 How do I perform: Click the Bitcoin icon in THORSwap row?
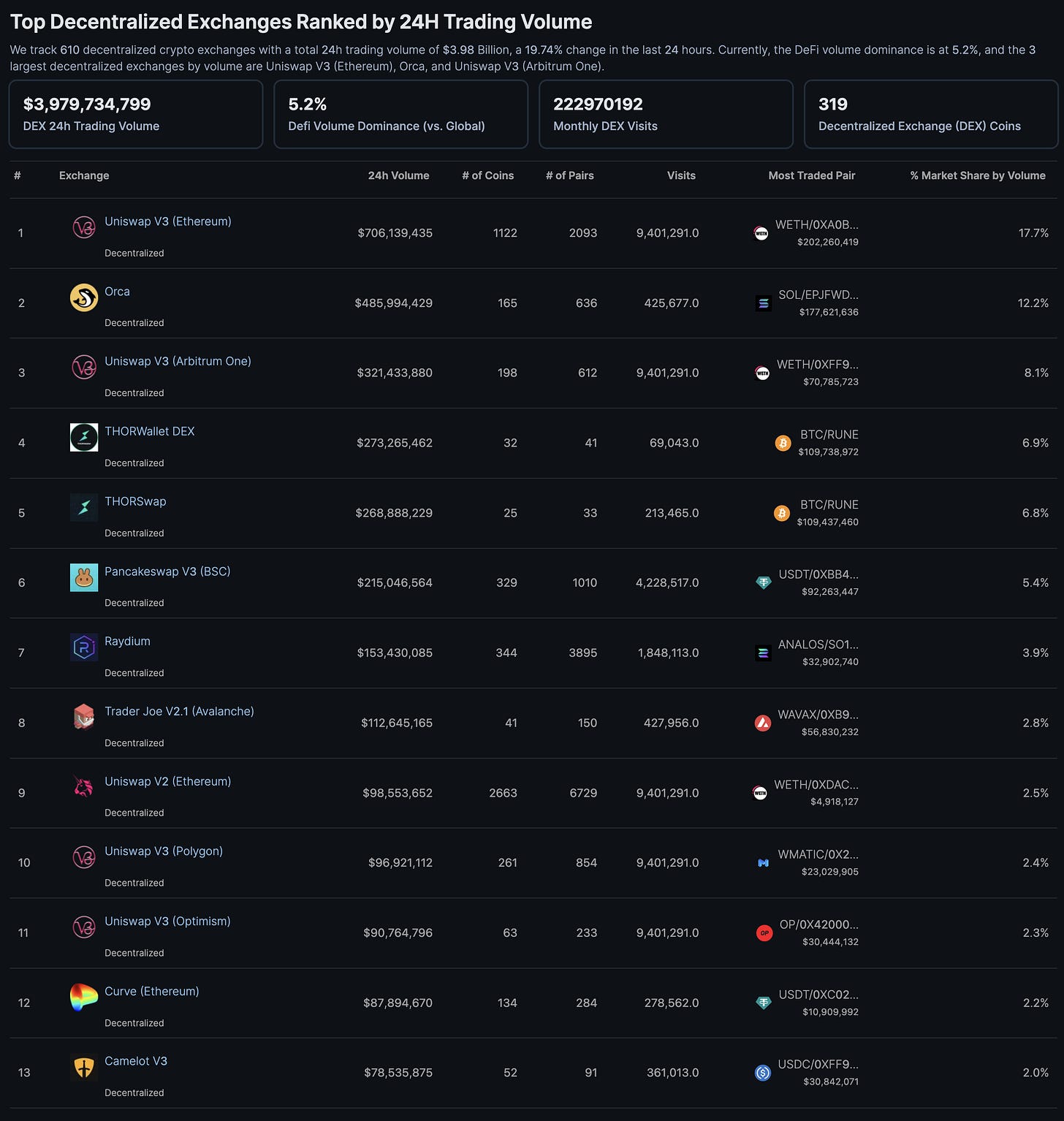[x=782, y=513]
